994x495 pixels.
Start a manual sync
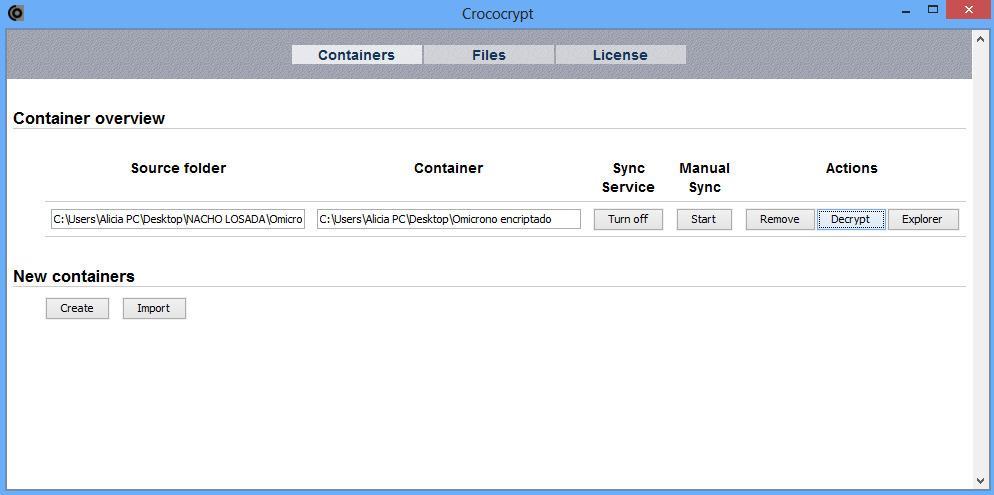(704, 219)
